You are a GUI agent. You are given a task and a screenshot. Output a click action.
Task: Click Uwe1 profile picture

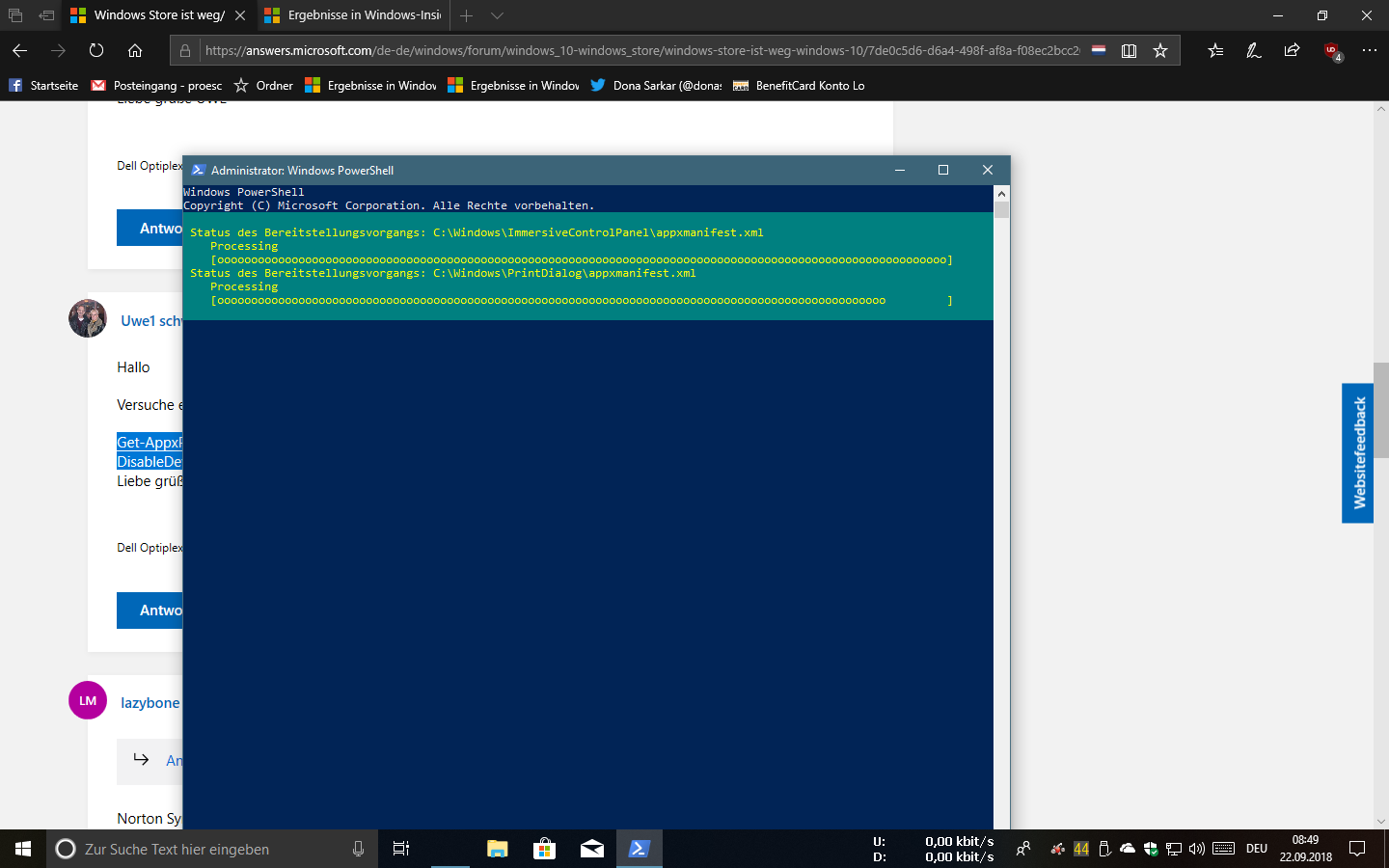click(x=88, y=318)
